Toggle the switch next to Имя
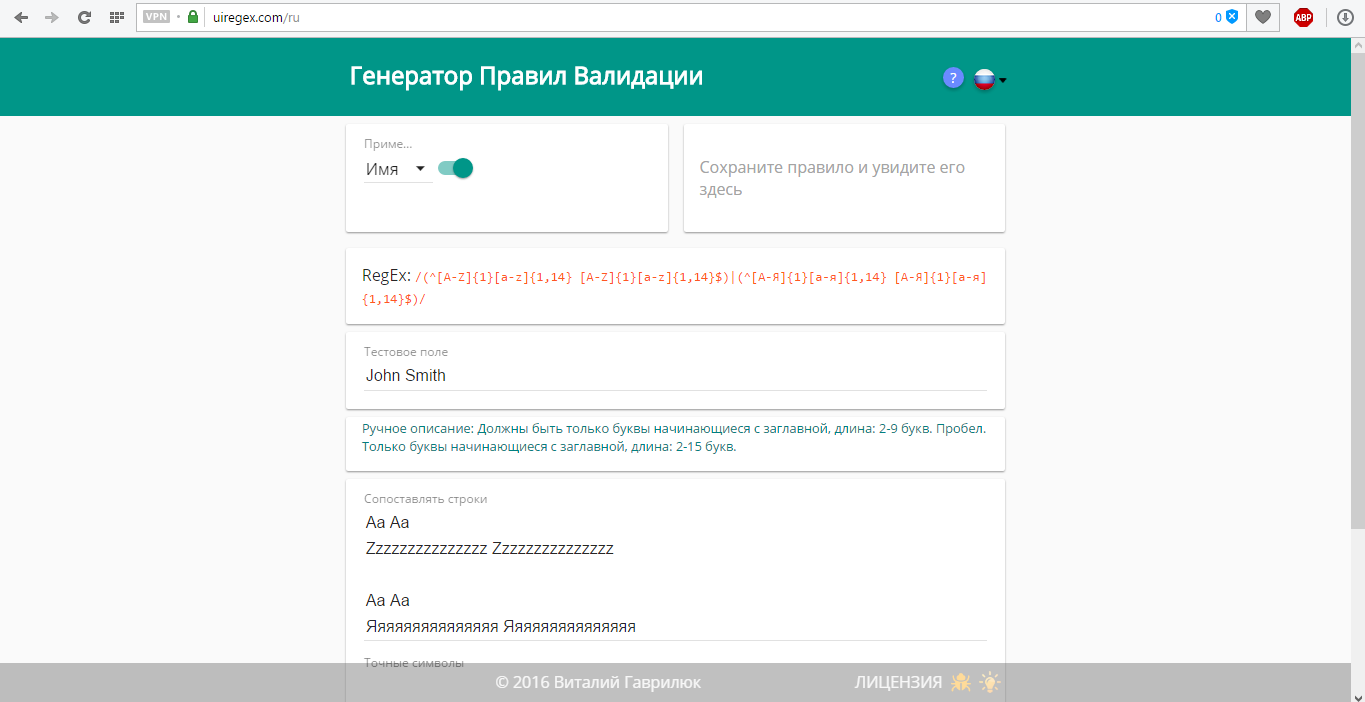The height and width of the screenshot is (702, 1365). tap(456, 168)
